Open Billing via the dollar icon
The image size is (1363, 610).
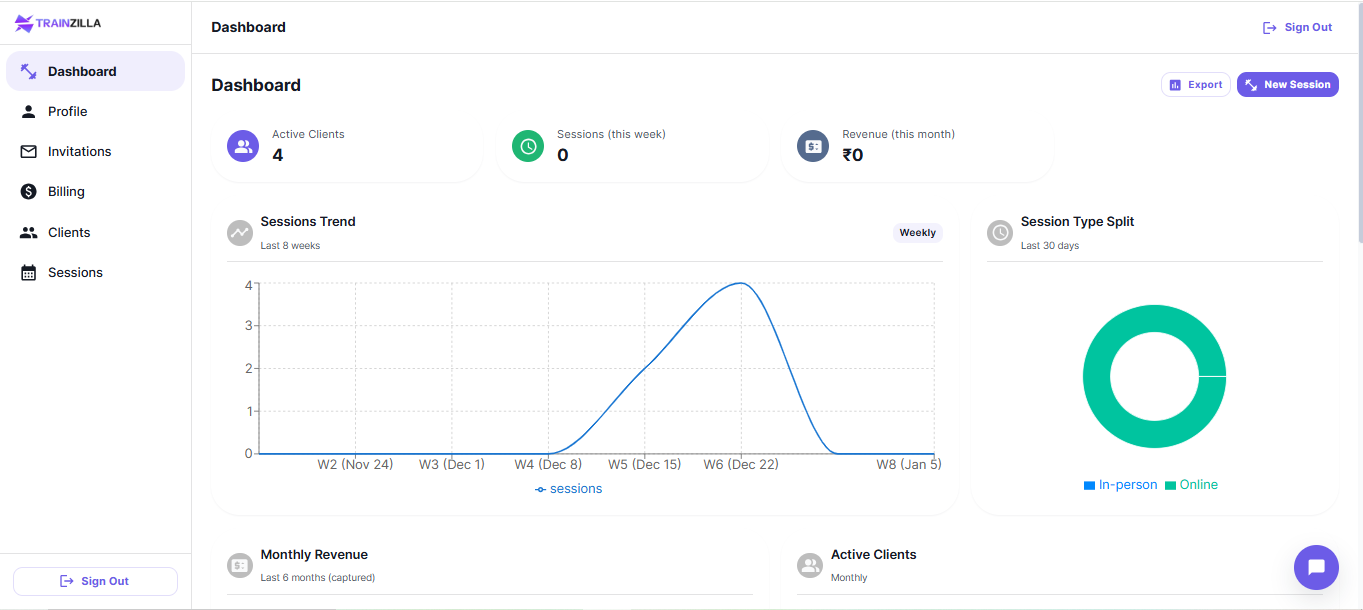29,191
